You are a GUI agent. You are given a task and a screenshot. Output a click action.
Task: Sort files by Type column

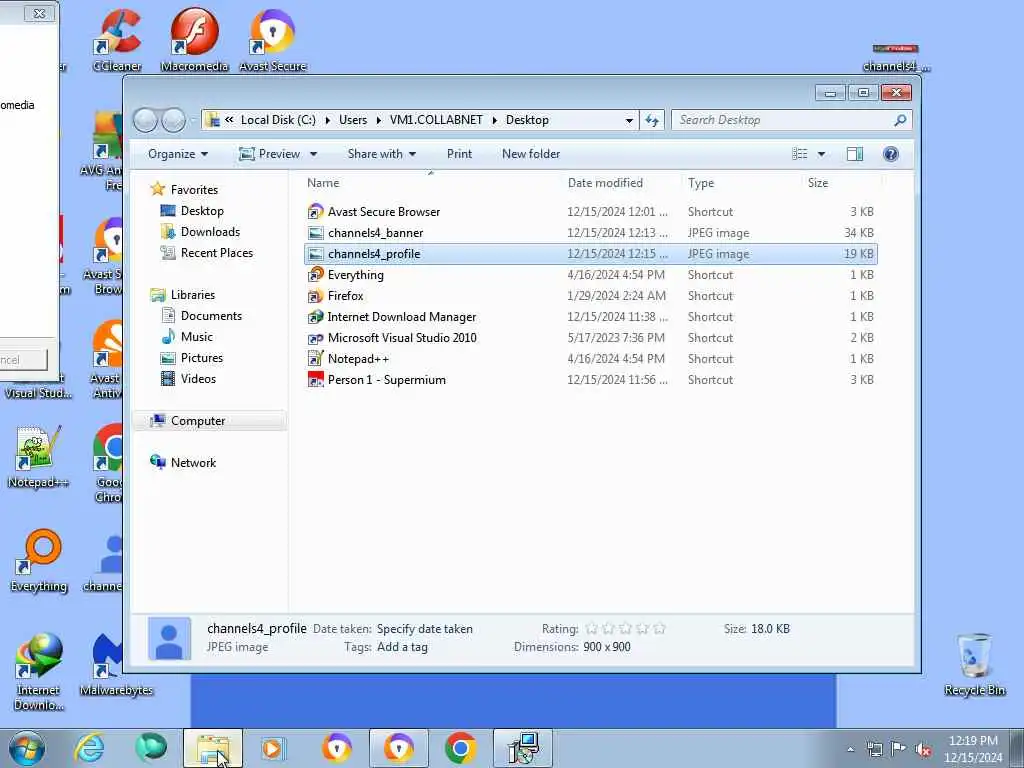tap(701, 183)
